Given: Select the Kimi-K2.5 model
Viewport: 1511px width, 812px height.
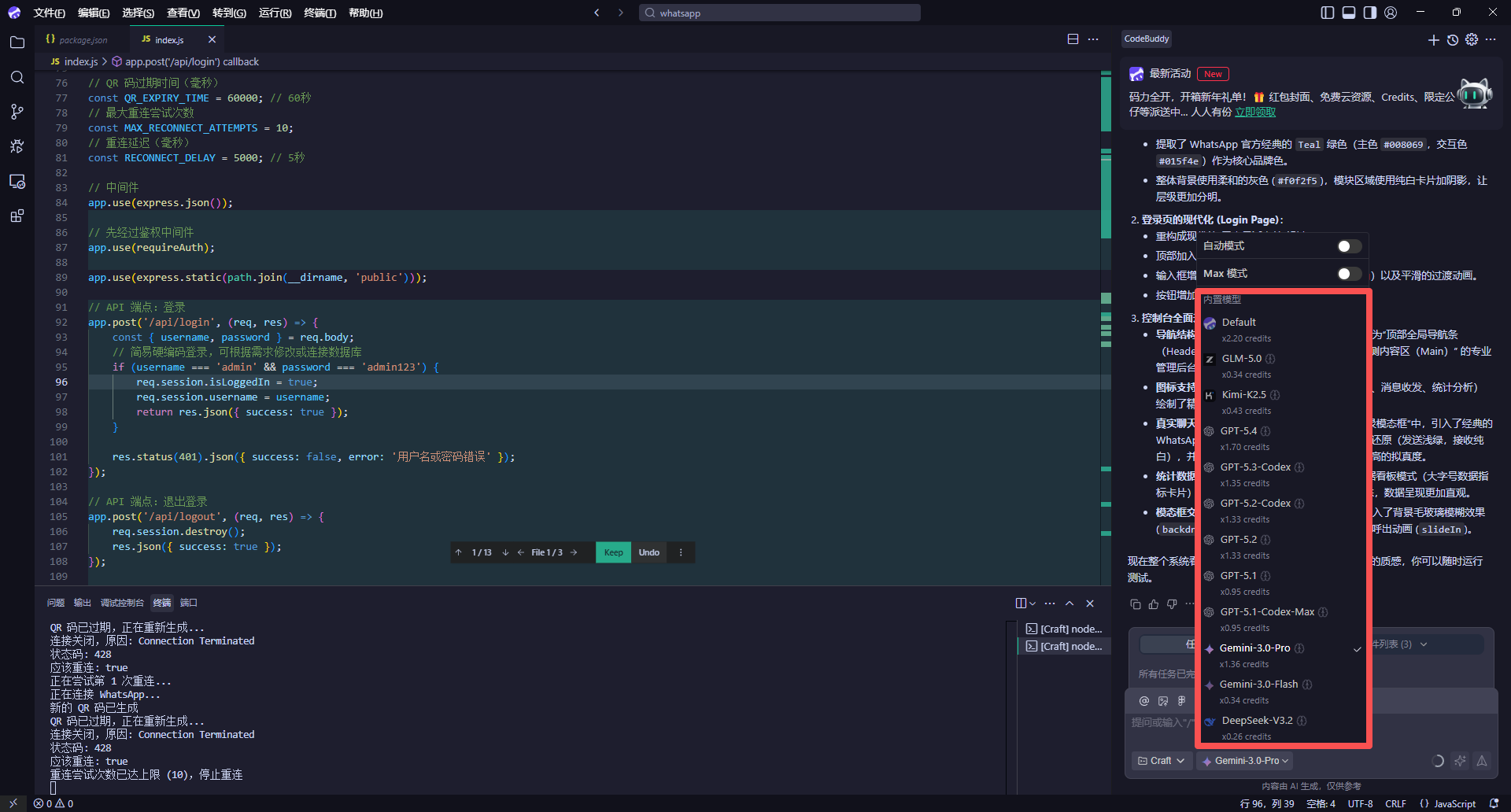Looking at the screenshot, I should coord(1283,402).
